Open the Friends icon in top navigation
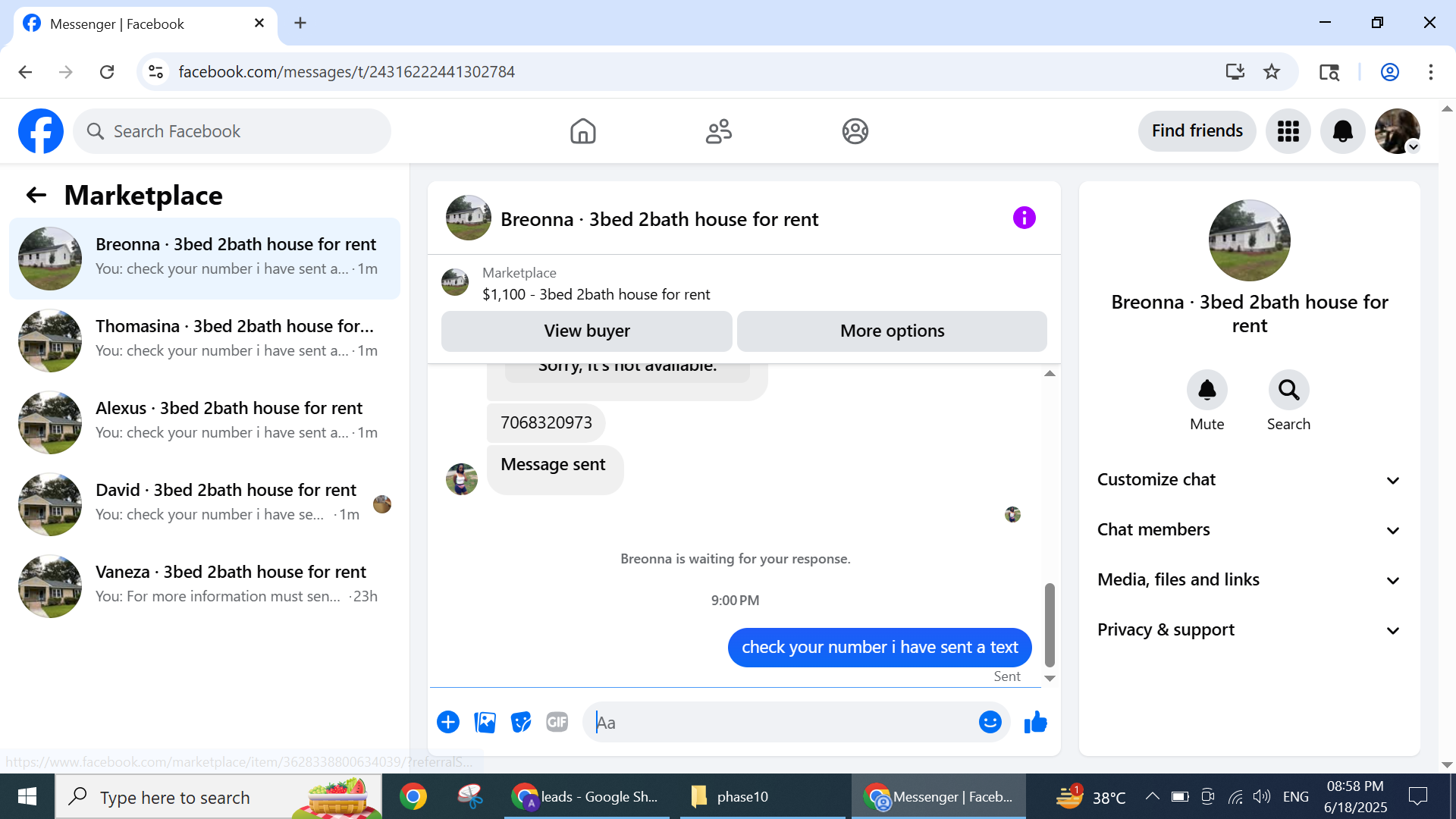 pyautogui.click(x=718, y=131)
